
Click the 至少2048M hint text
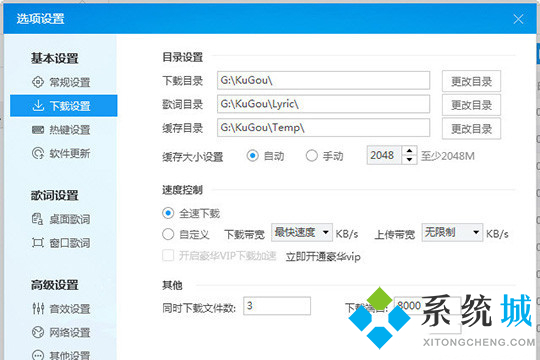448,156
